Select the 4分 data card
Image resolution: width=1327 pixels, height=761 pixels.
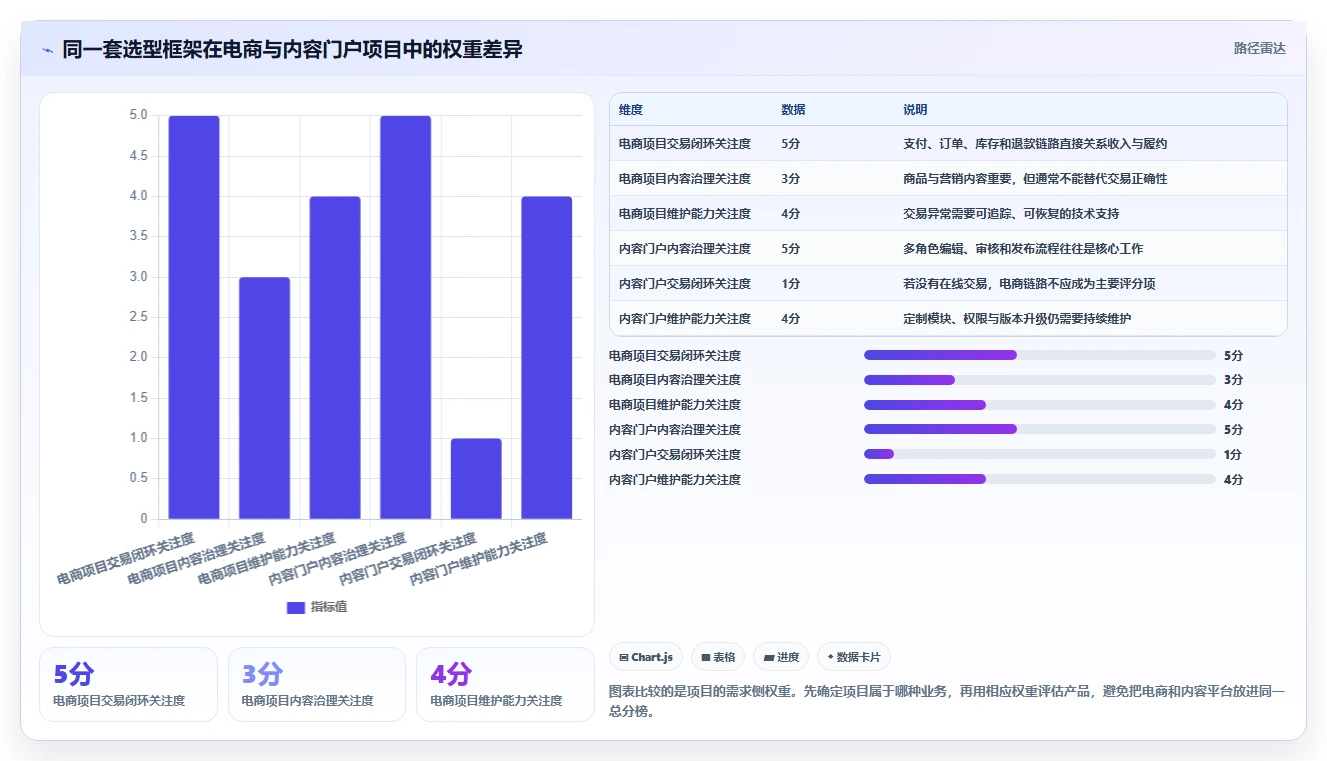(505, 684)
